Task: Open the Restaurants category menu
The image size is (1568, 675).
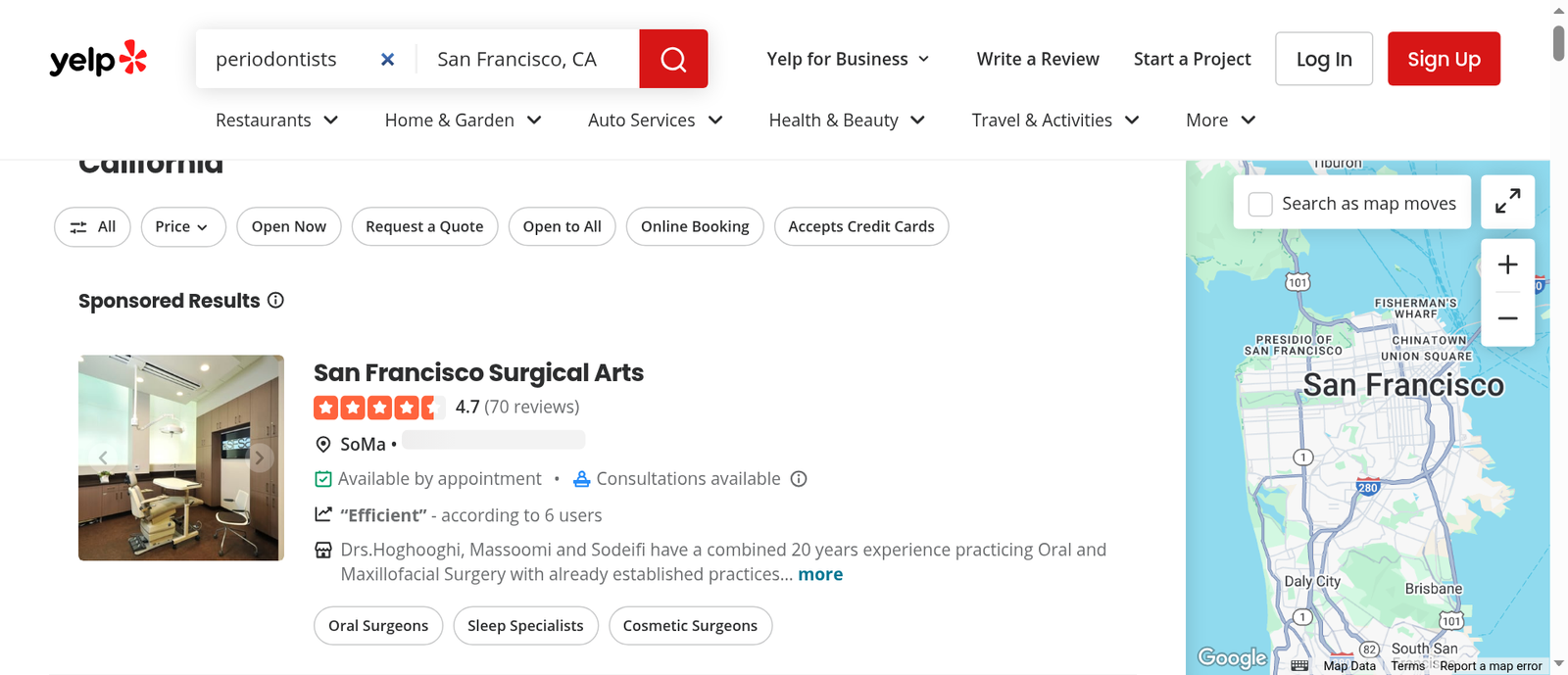Action: (277, 120)
